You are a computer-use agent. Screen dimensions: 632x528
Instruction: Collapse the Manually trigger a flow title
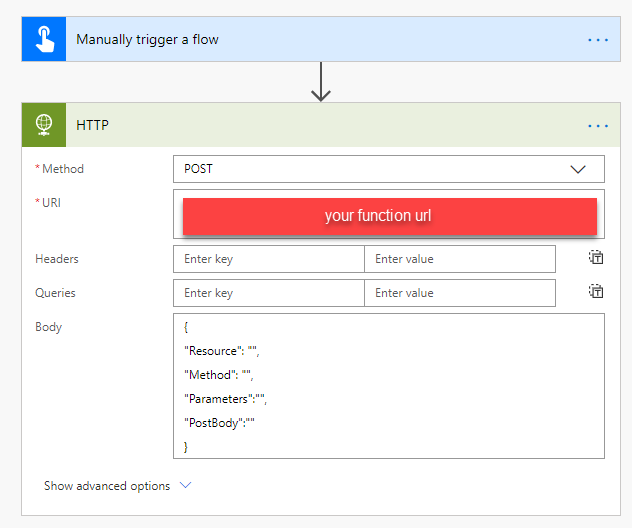tap(148, 40)
